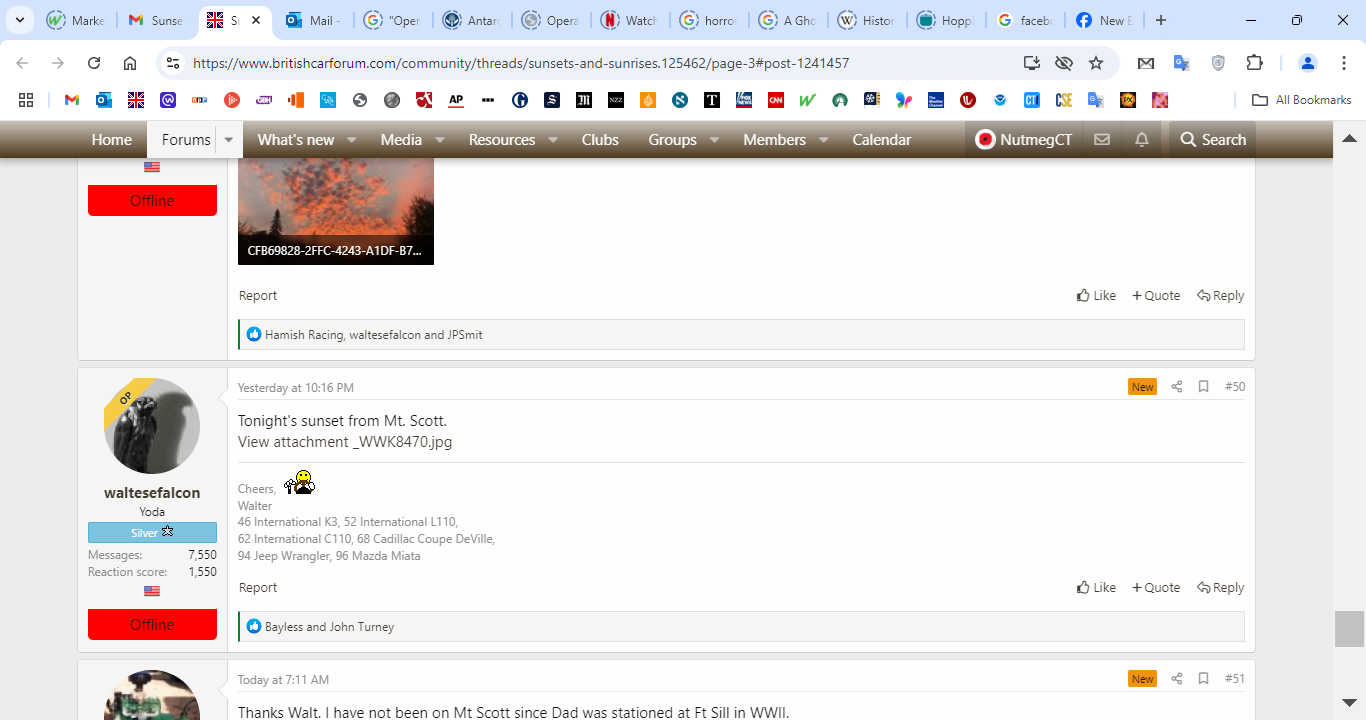
Task: Click the waltesefalcon avatar image
Action: (152, 426)
